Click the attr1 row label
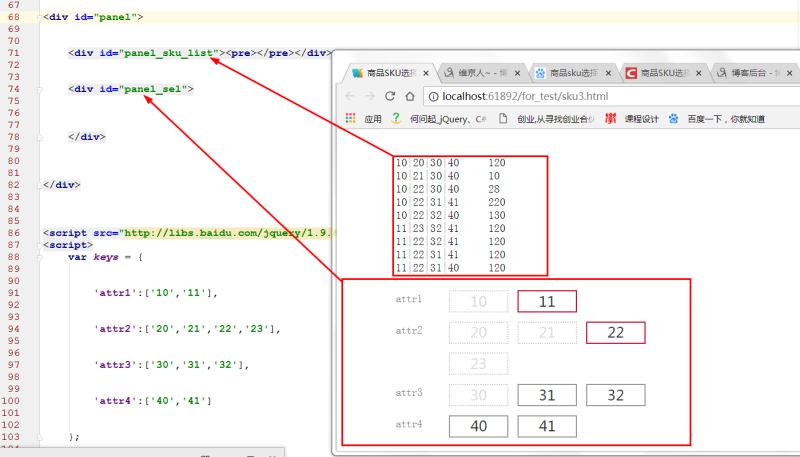 click(409, 299)
